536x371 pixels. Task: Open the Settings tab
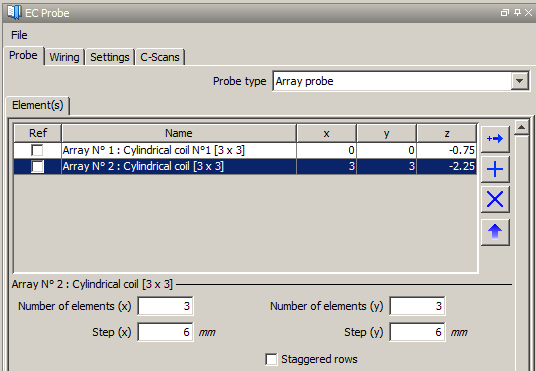110,57
